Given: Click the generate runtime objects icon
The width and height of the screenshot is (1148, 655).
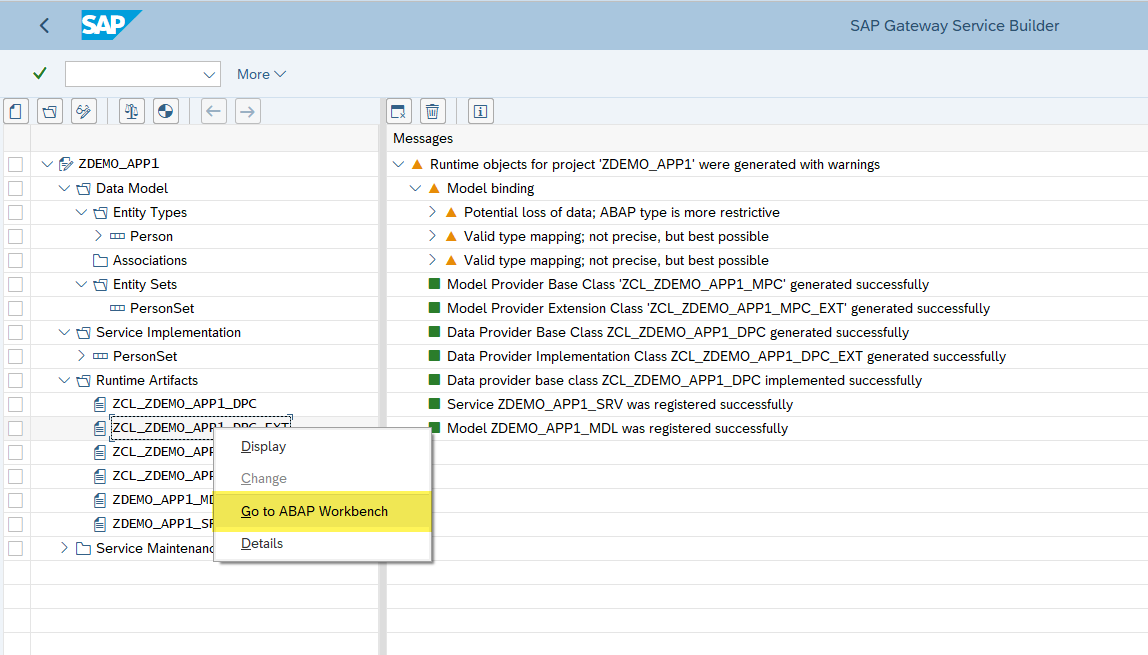Looking at the screenshot, I should click(x=166, y=111).
